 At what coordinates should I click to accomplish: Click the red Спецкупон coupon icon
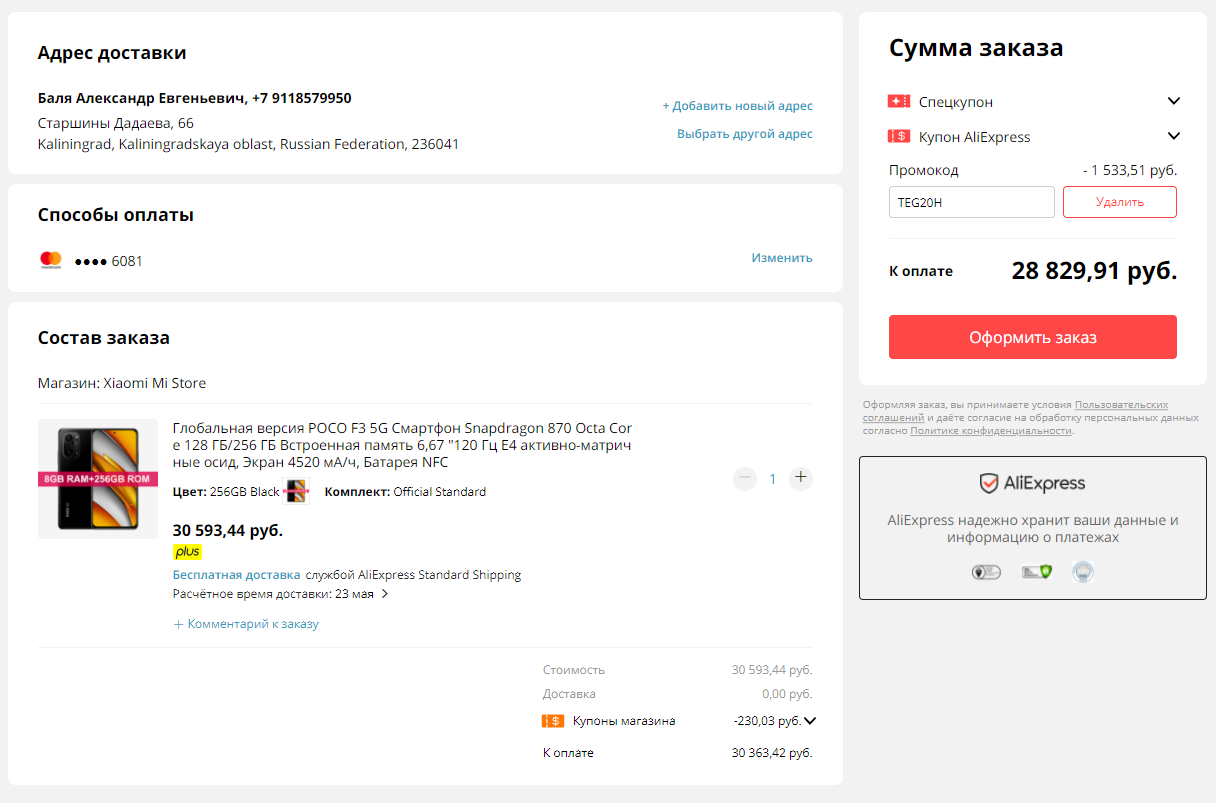coord(898,101)
